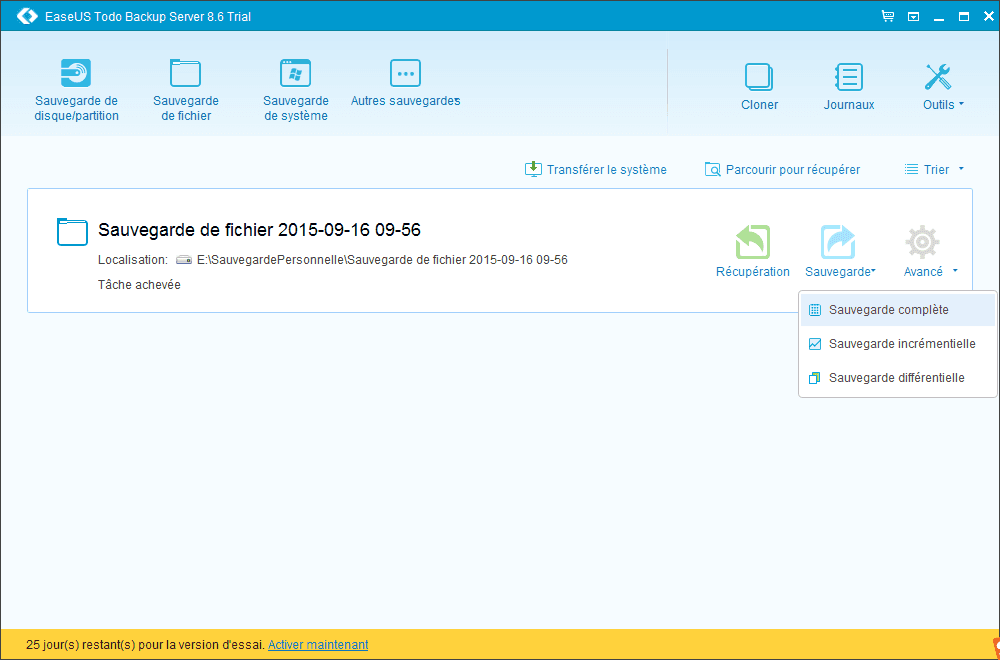
Task: Choose Sauvegarde complète from menu
Action: point(898,310)
